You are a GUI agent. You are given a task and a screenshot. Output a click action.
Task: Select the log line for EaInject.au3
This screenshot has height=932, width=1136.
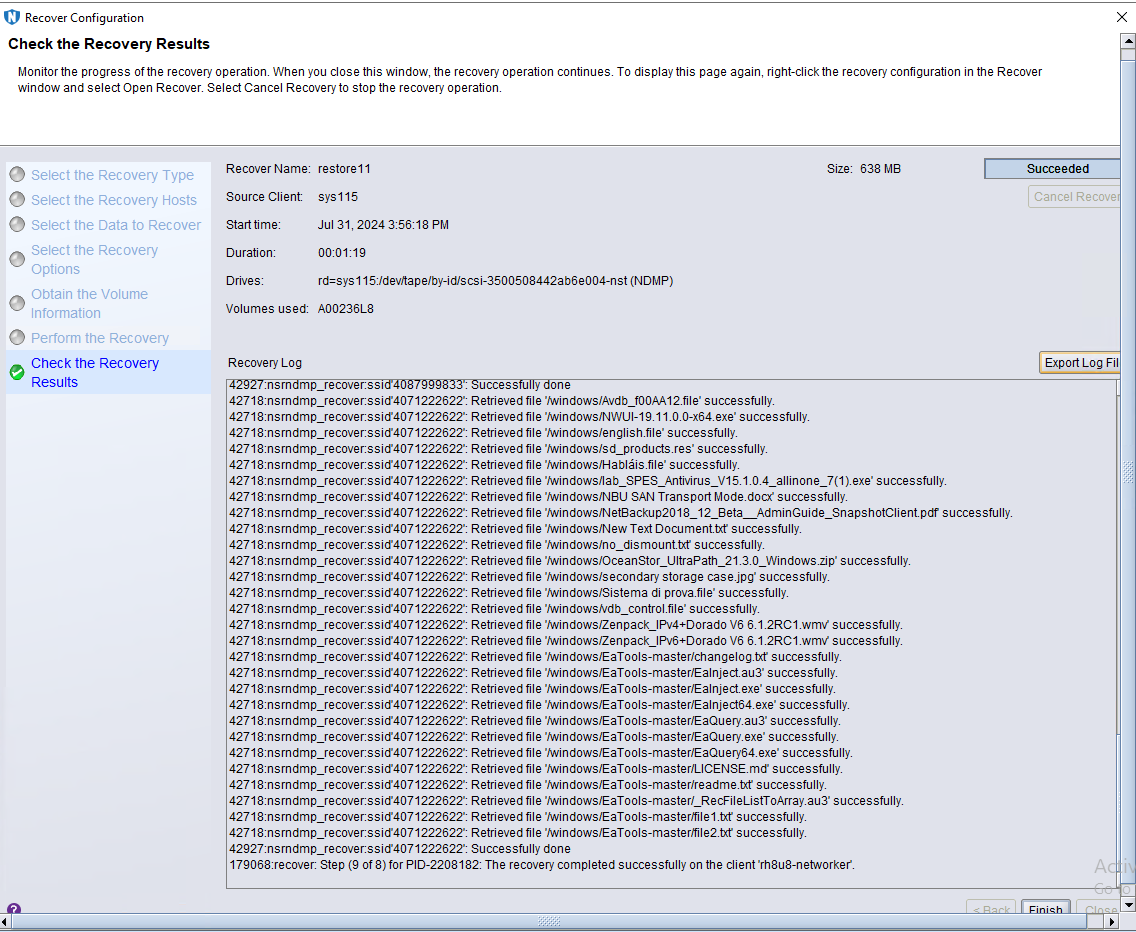click(533, 672)
